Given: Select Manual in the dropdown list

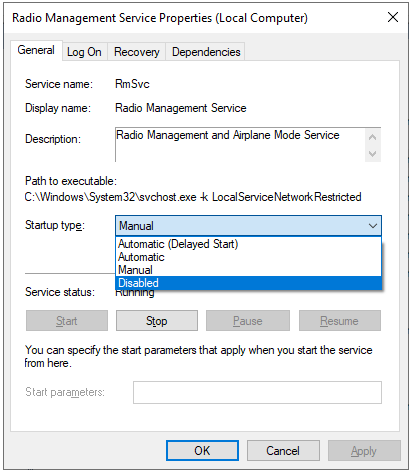Looking at the screenshot, I should click(248, 270).
